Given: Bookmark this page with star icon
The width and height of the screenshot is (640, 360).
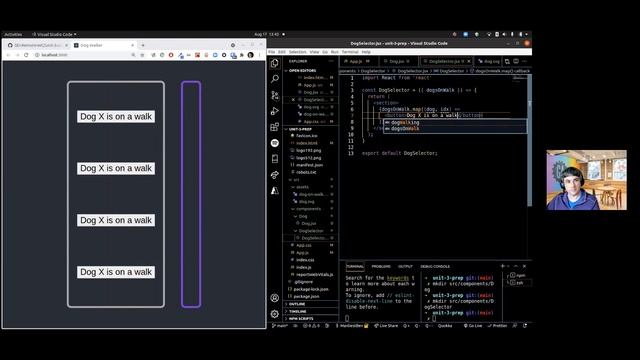Looking at the screenshot, I should pyautogui.click(x=142, y=55).
